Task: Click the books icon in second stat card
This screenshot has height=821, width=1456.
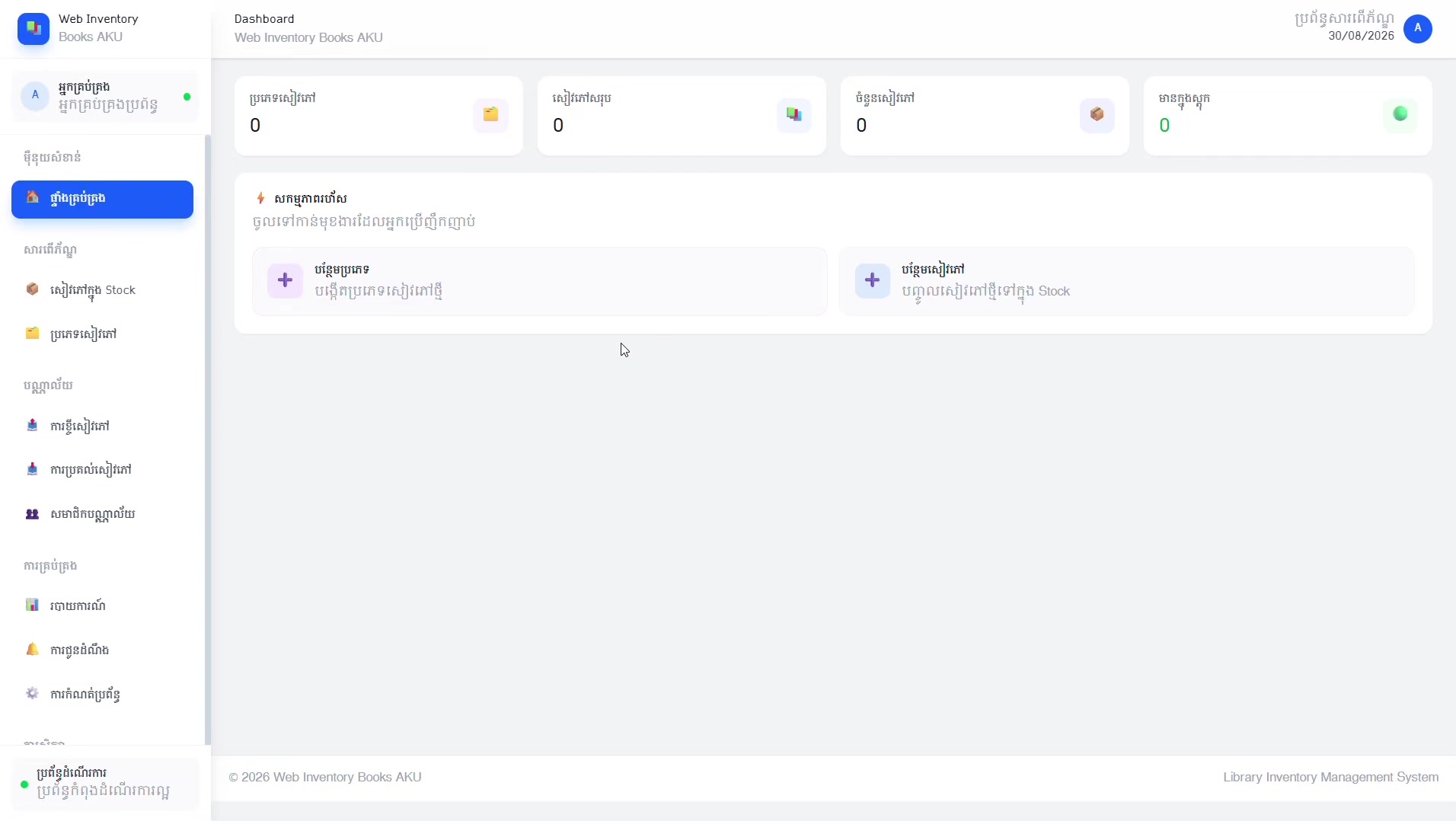Action: [x=793, y=115]
